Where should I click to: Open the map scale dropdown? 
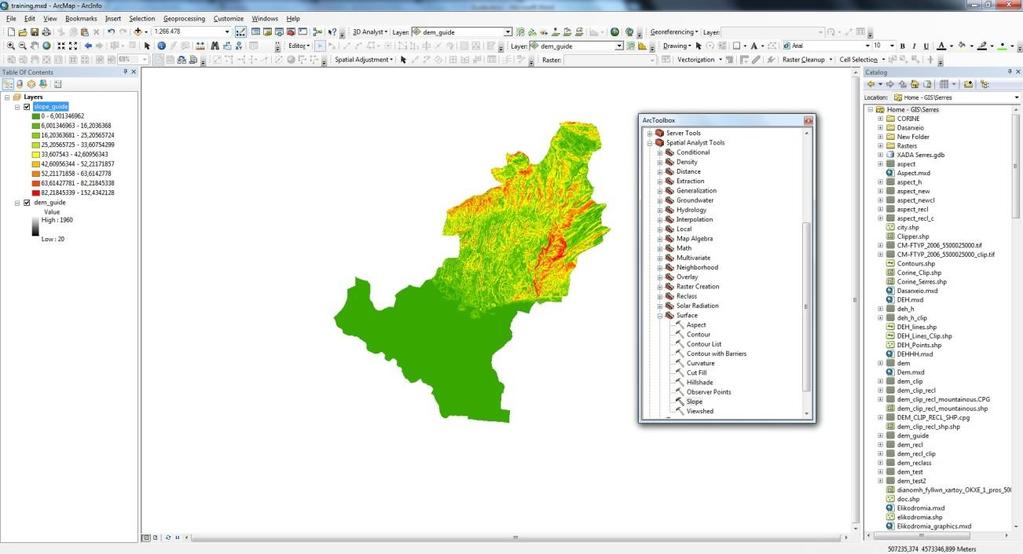click(x=227, y=32)
